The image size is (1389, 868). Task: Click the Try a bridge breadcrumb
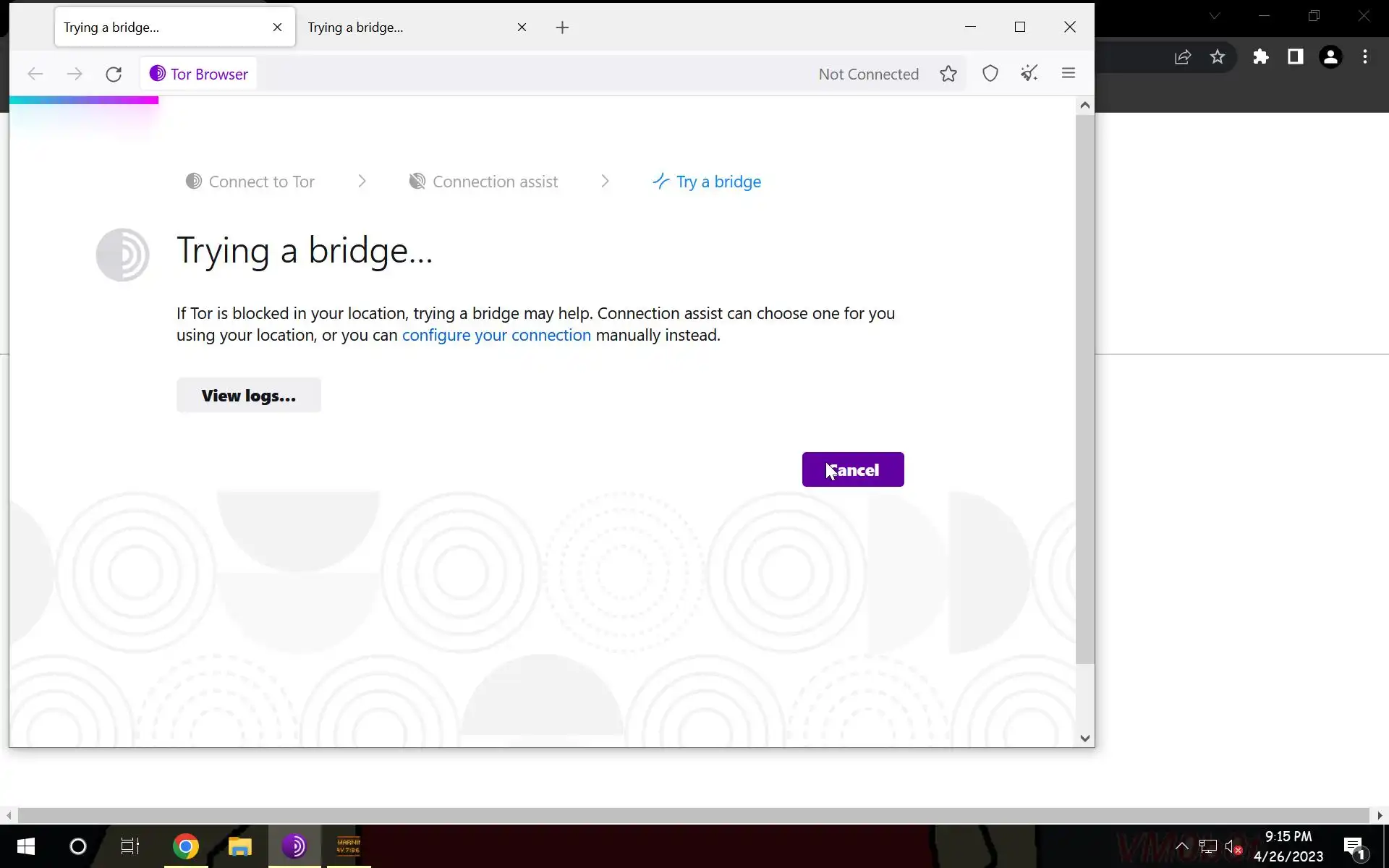tap(707, 182)
